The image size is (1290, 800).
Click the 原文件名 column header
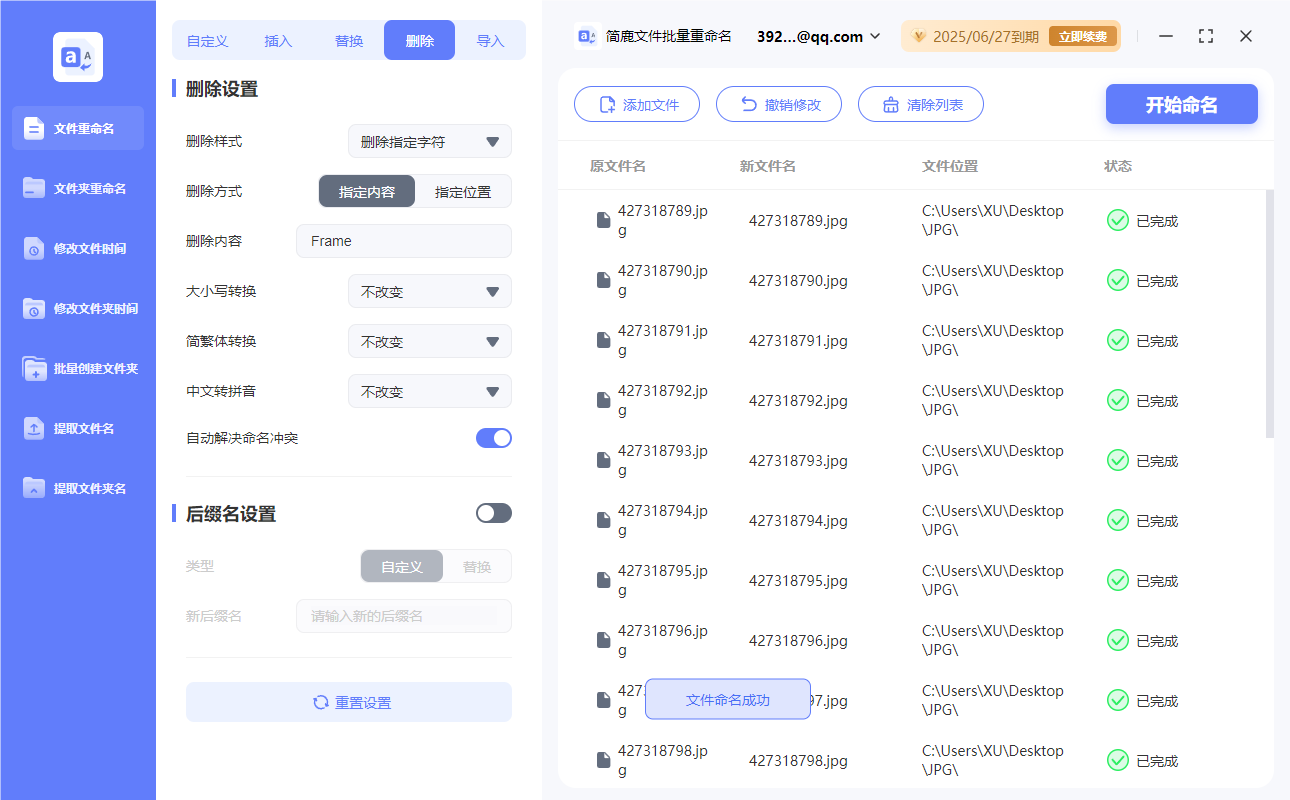click(618, 166)
